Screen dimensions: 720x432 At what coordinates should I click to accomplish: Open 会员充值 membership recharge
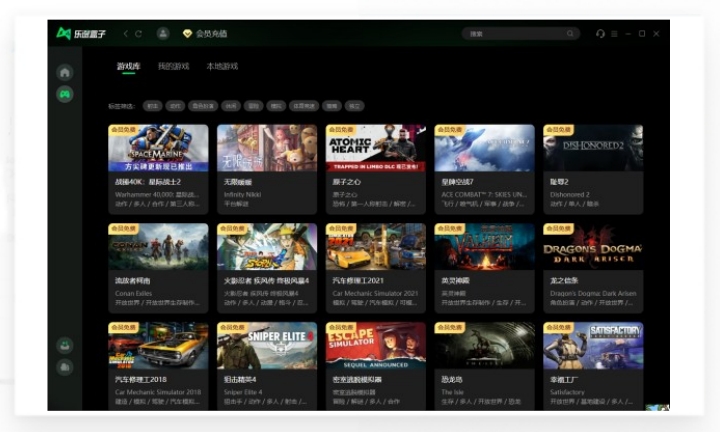coord(205,34)
